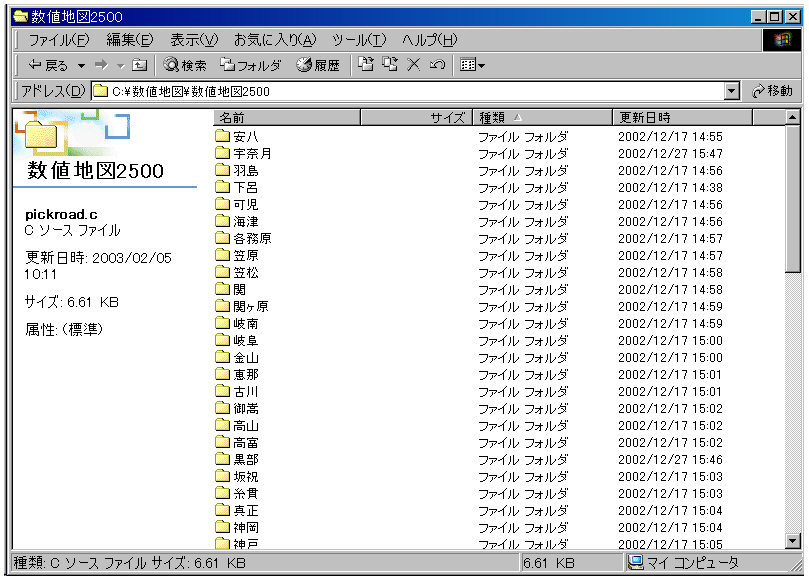Click the 2002/12/27 15:46 date cell
The width and height of the screenshot is (809, 583).
670,460
